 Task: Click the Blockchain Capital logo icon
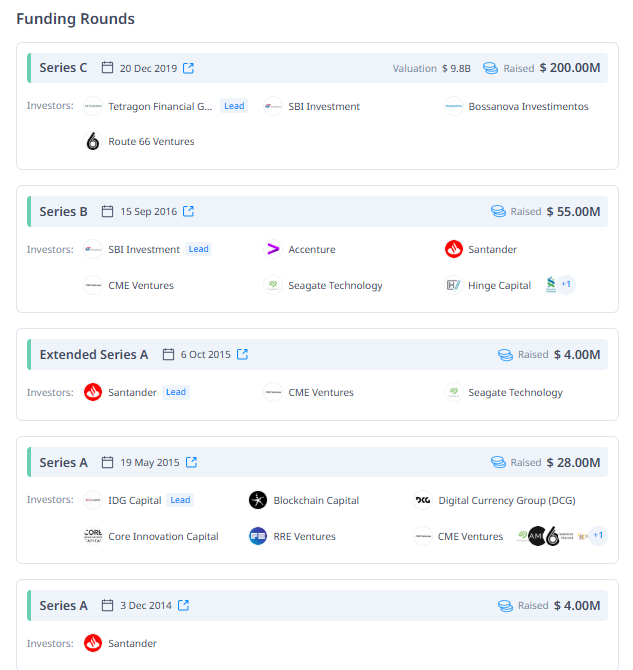pos(258,501)
